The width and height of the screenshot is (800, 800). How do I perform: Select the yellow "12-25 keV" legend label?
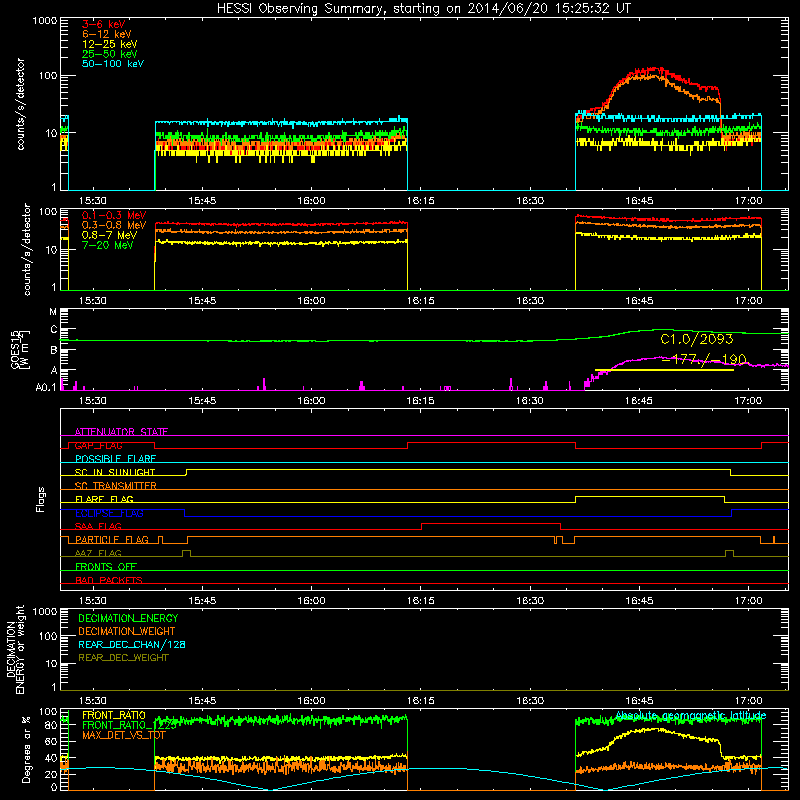110,44
